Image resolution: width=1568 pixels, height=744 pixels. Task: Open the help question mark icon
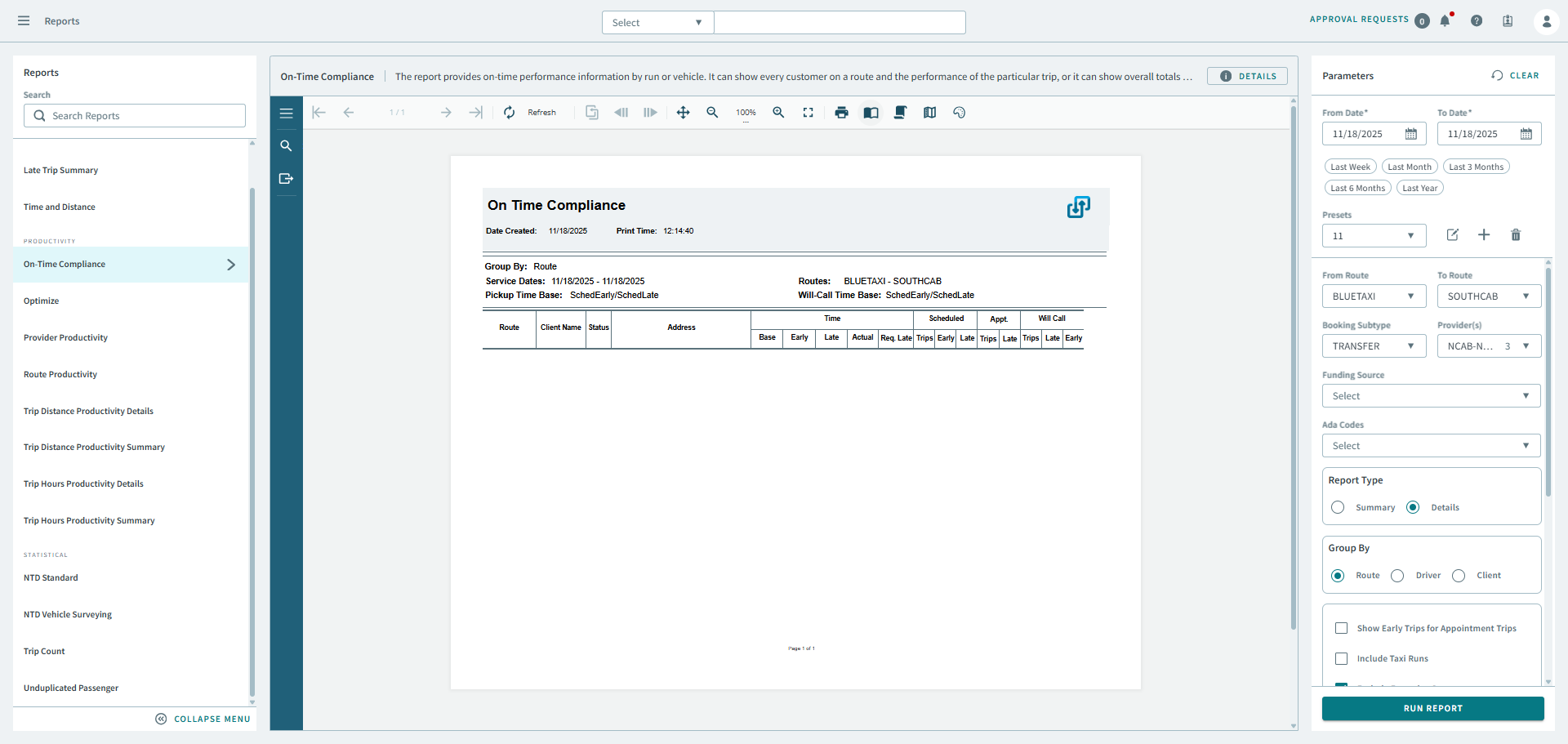pyautogui.click(x=1477, y=20)
